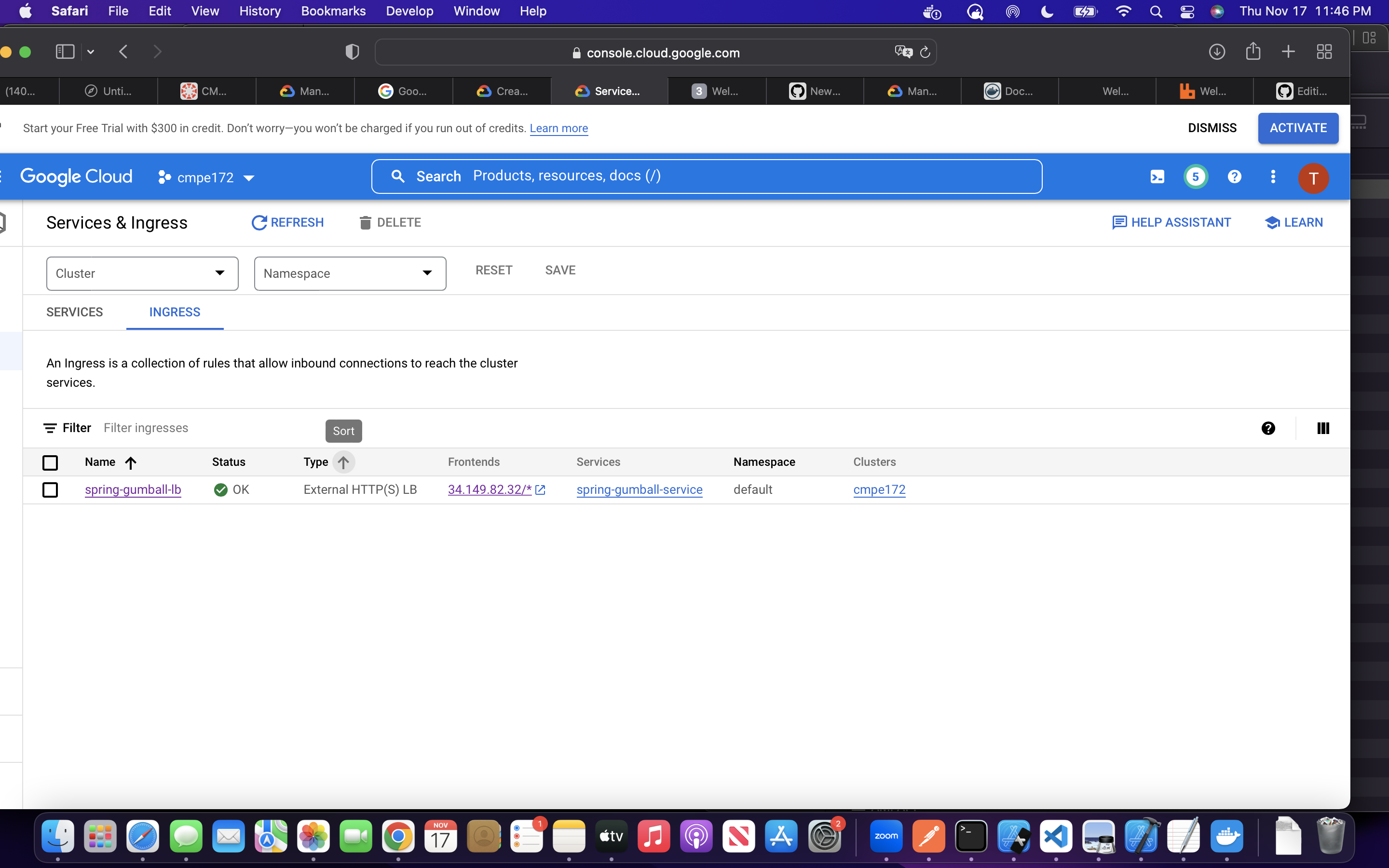Screen dimensions: 1389x868
Task: Open column display options icon
Action: 1323,428
